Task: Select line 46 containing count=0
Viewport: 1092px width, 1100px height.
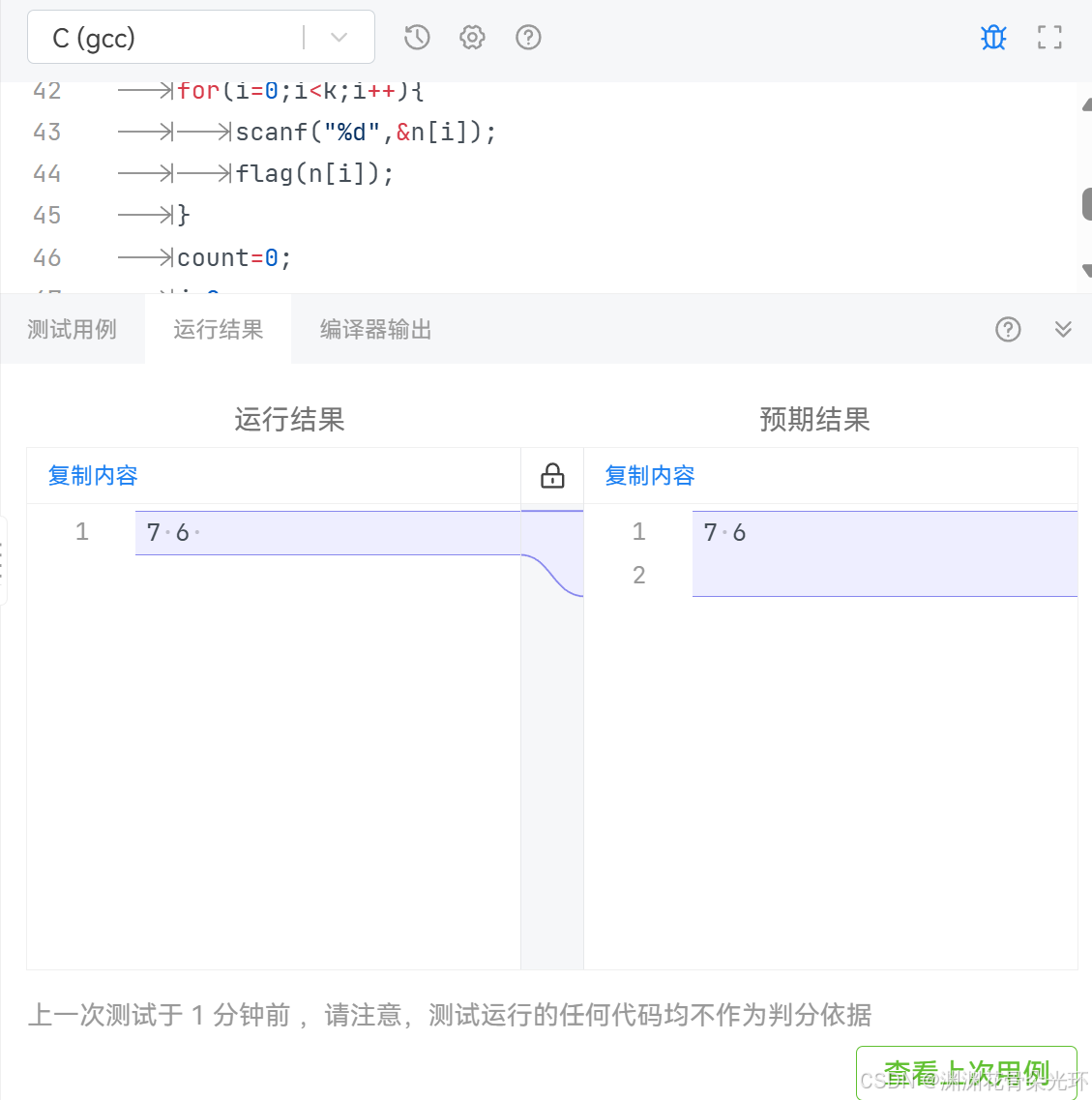Action: click(232, 256)
